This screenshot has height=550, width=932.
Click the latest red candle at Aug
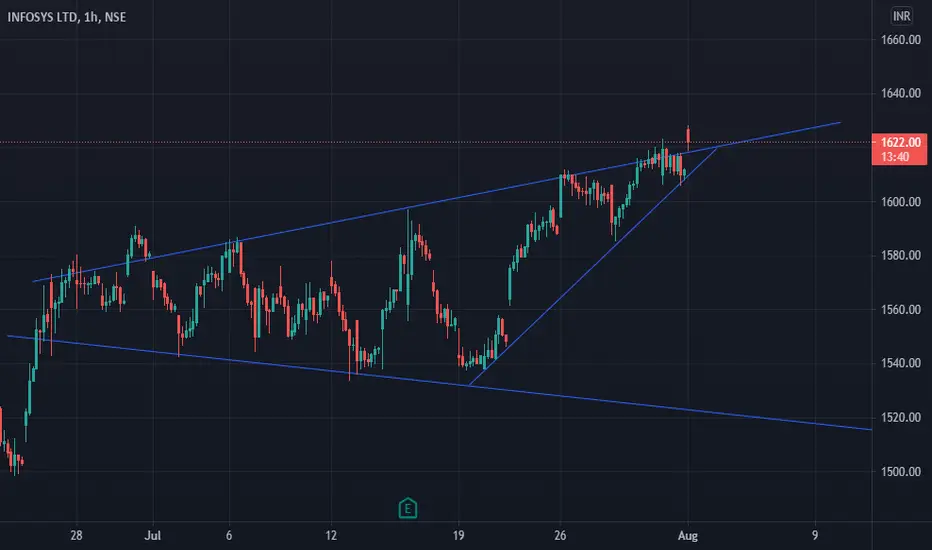click(x=688, y=138)
